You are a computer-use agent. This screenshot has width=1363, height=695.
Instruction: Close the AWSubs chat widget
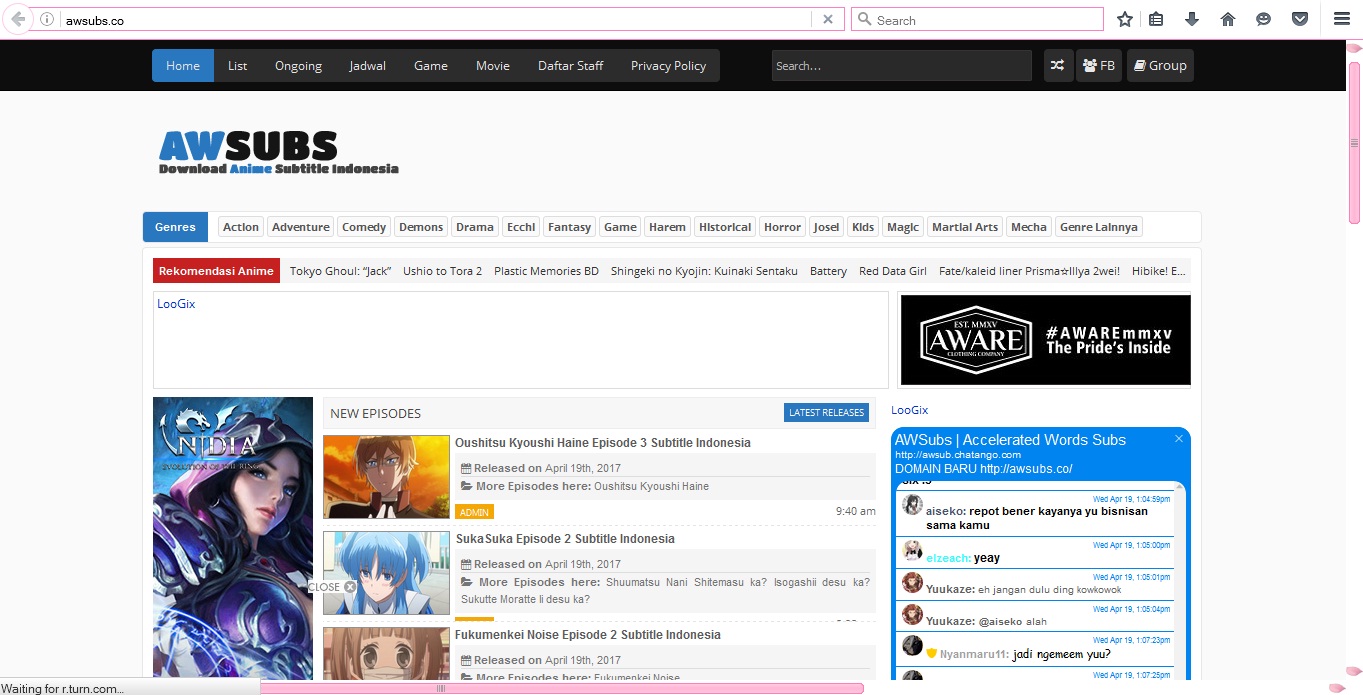point(1179,439)
